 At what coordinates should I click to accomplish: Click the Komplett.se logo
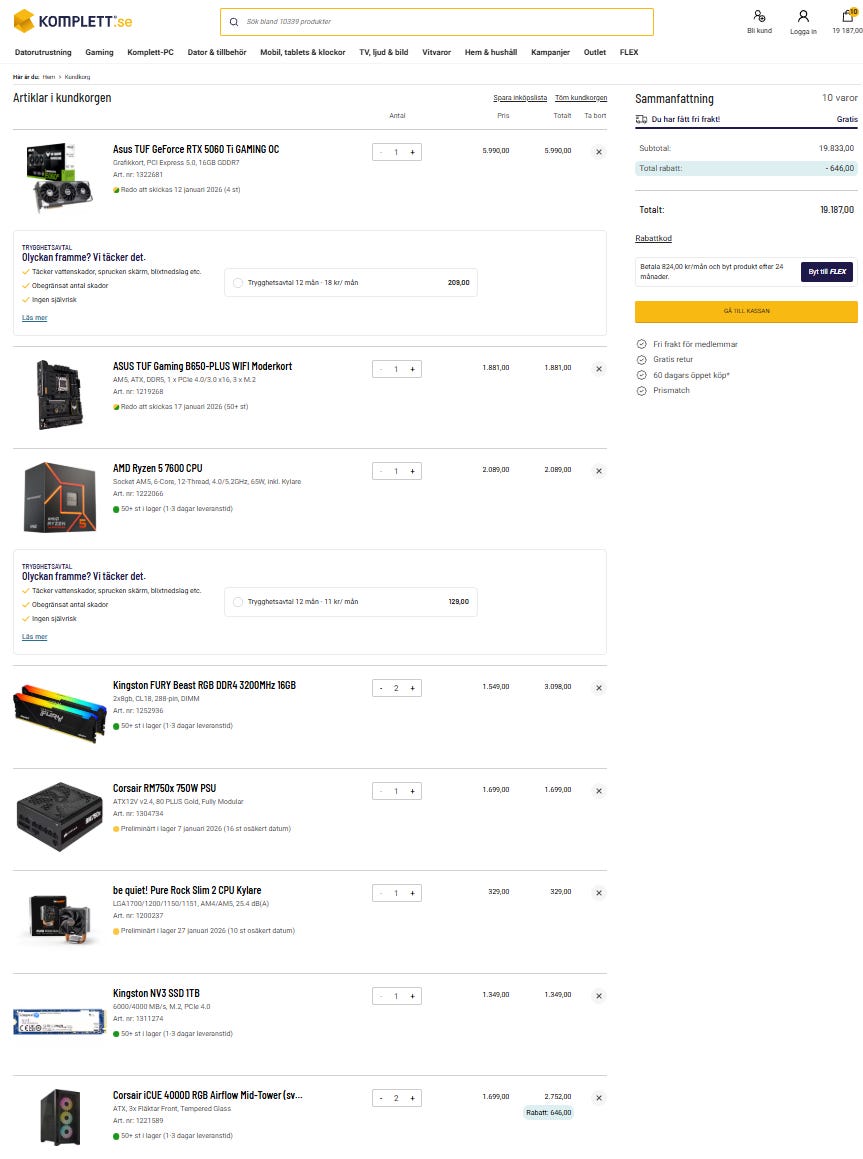pos(72,21)
